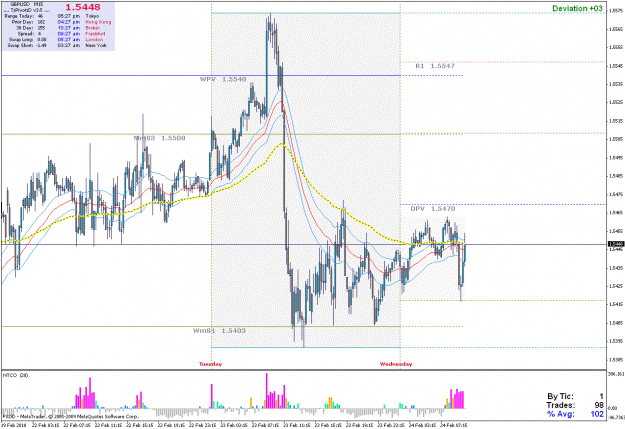
Task: Click the 24 Feb 07:15 time axis label
Action: pyautogui.click(x=454, y=425)
